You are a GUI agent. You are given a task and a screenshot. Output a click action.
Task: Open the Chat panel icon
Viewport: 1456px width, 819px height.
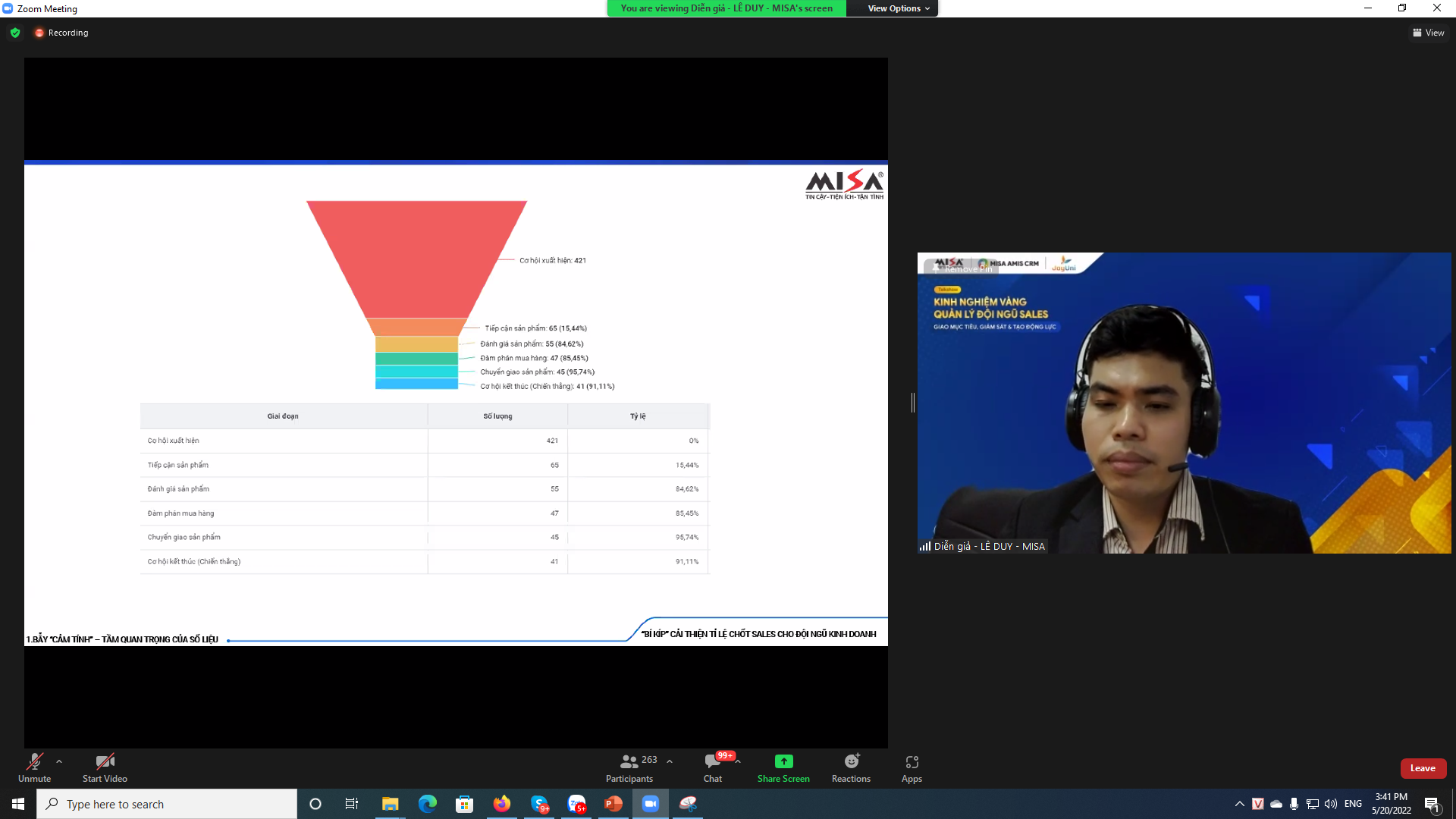tap(712, 761)
